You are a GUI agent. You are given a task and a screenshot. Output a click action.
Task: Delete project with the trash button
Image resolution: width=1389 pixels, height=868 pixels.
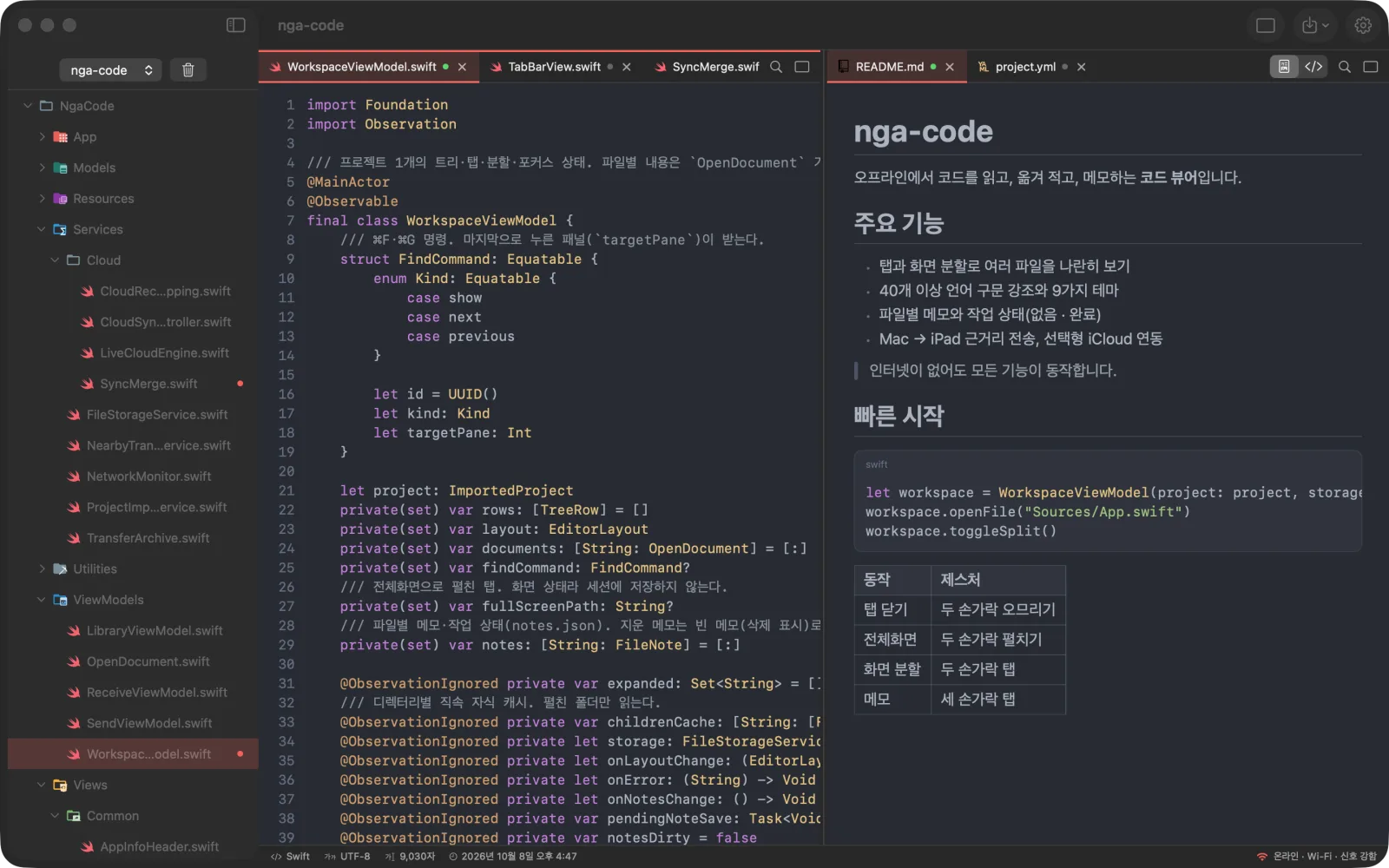coord(188,69)
